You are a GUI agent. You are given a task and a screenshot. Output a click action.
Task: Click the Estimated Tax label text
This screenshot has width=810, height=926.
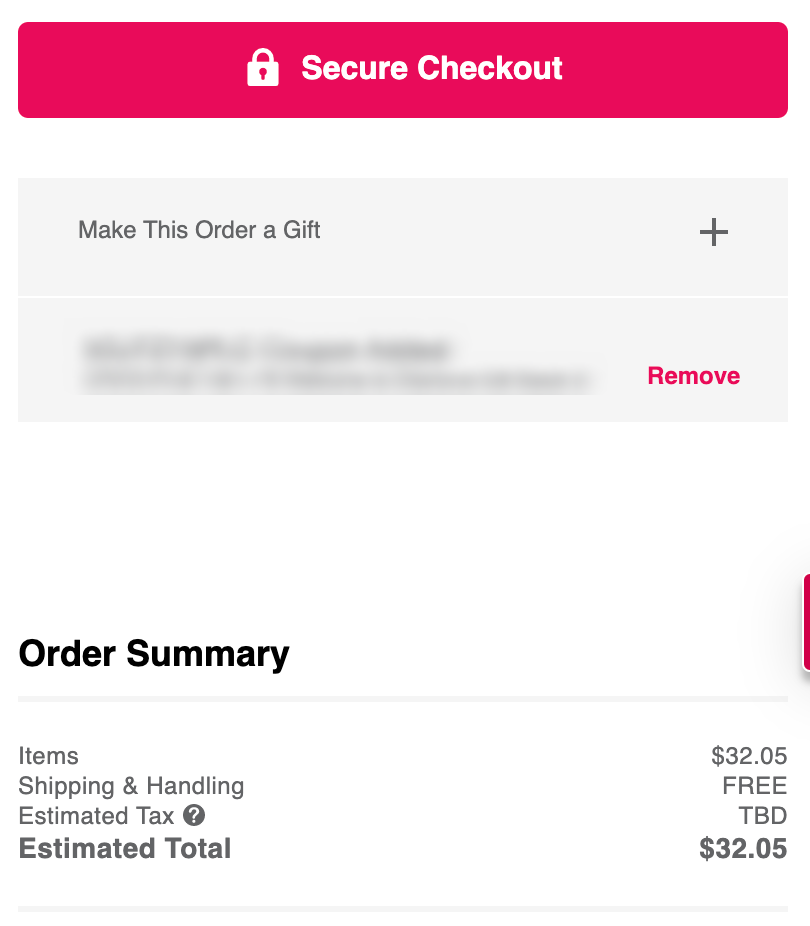pos(96,816)
